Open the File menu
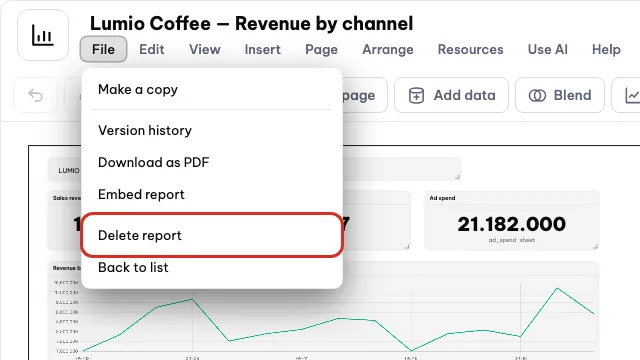Screen dimensions: 640x360 pos(103,49)
